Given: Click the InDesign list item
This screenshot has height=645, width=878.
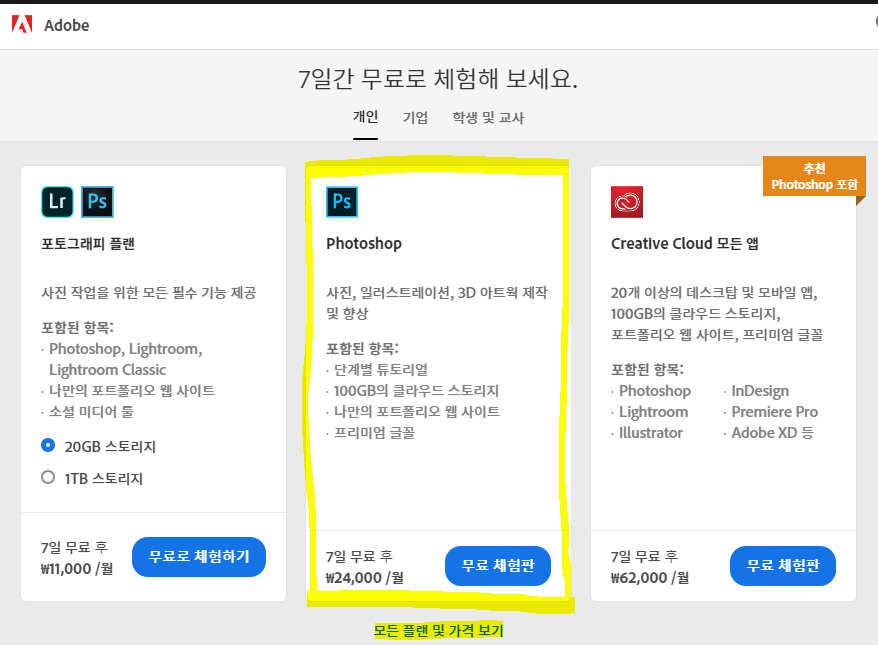Looking at the screenshot, I should (x=760, y=391).
